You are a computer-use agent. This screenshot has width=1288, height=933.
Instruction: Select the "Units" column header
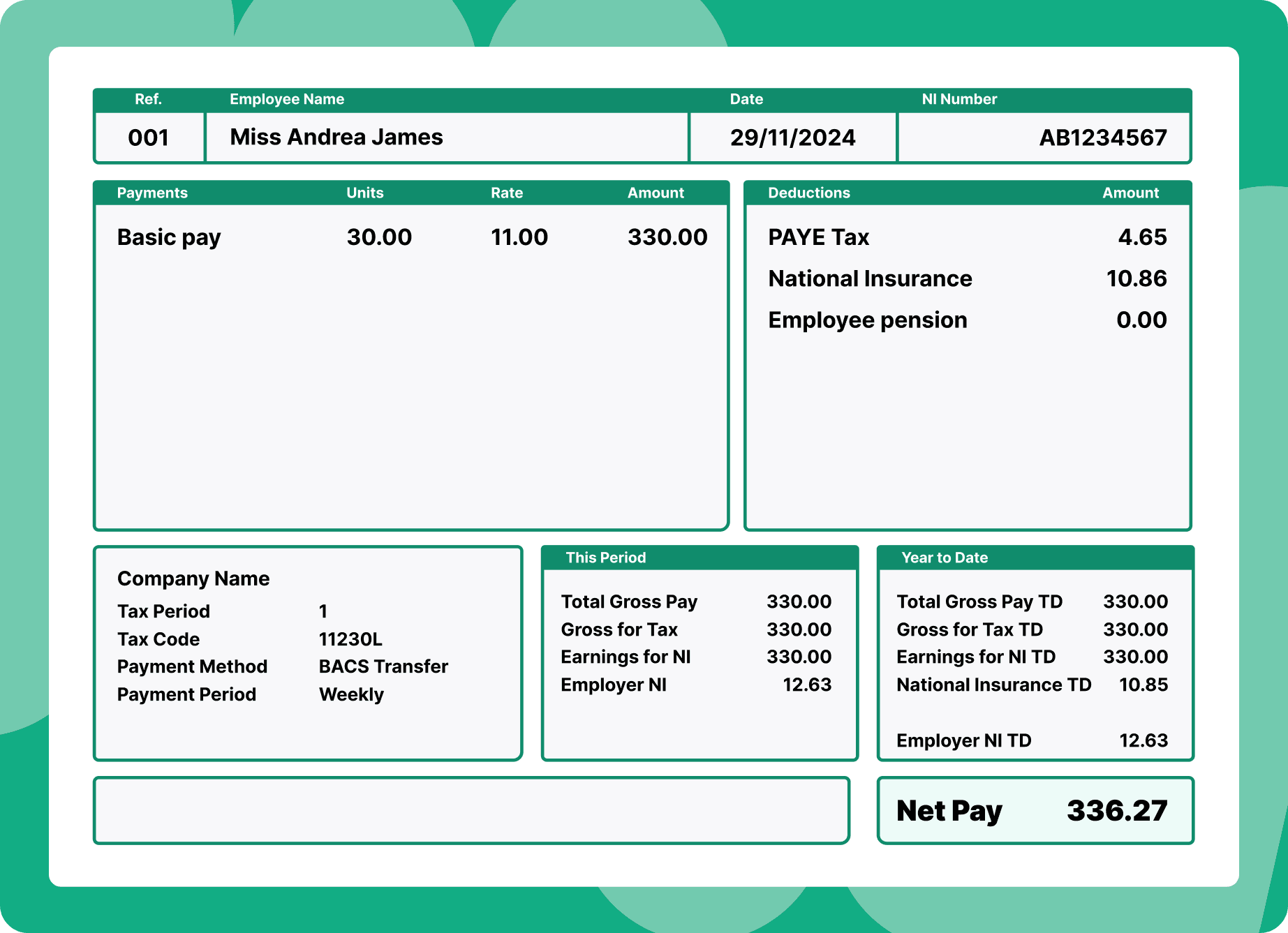point(365,193)
